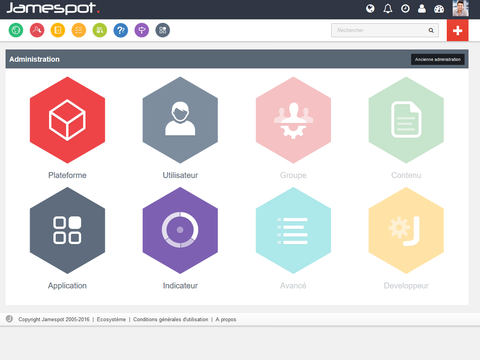This screenshot has width=480, height=360.
Task: Click the Jamespot logo
Action: tap(53, 8)
